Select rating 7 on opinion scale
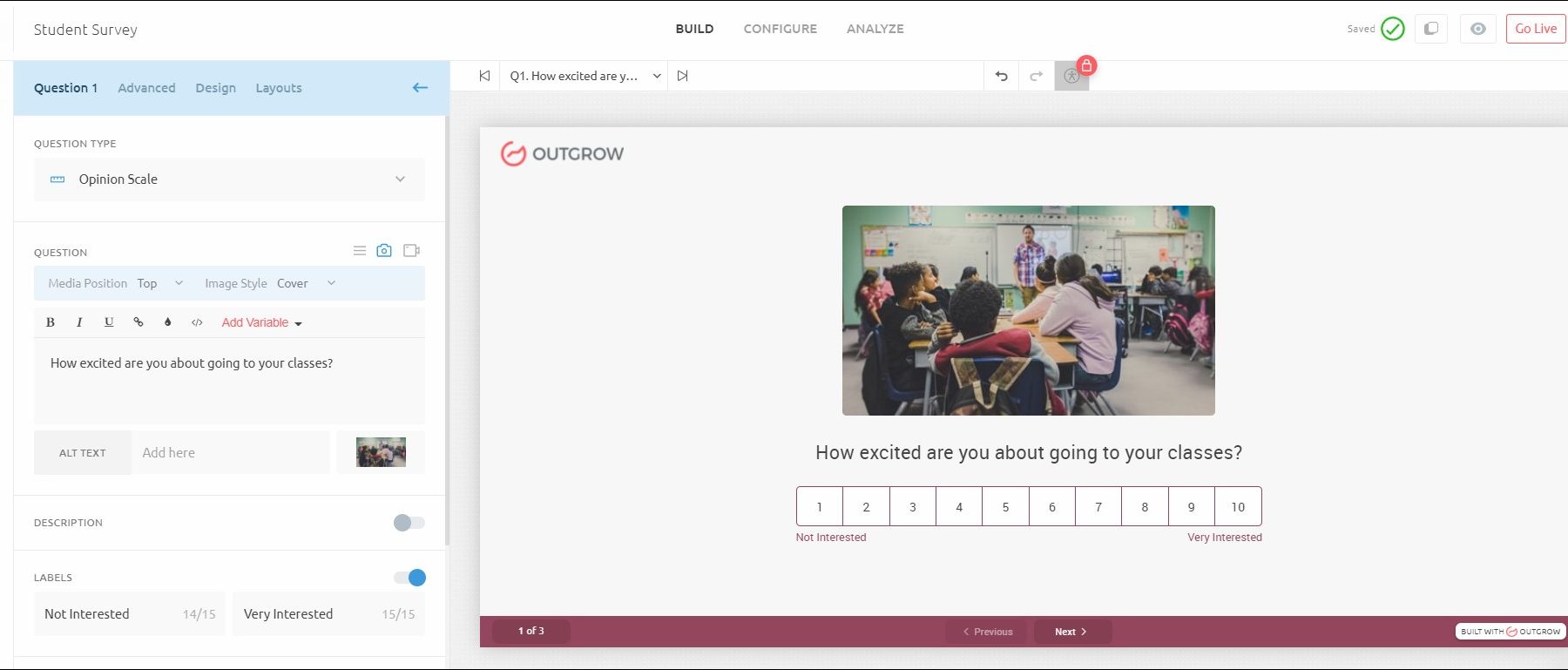 pyautogui.click(x=1098, y=506)
